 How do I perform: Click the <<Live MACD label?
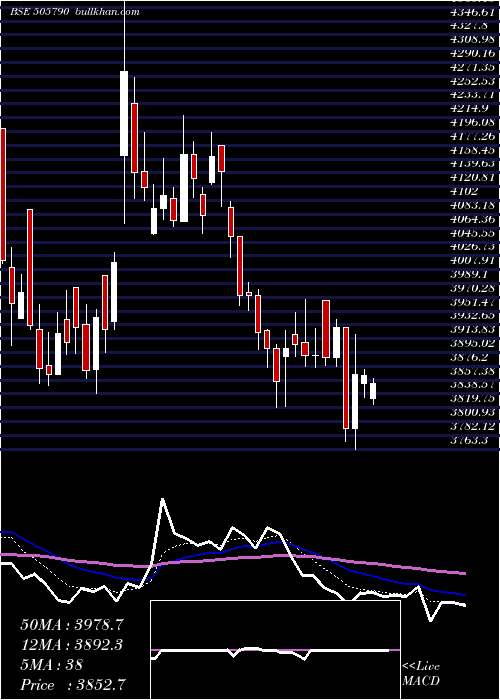point(421,674)
